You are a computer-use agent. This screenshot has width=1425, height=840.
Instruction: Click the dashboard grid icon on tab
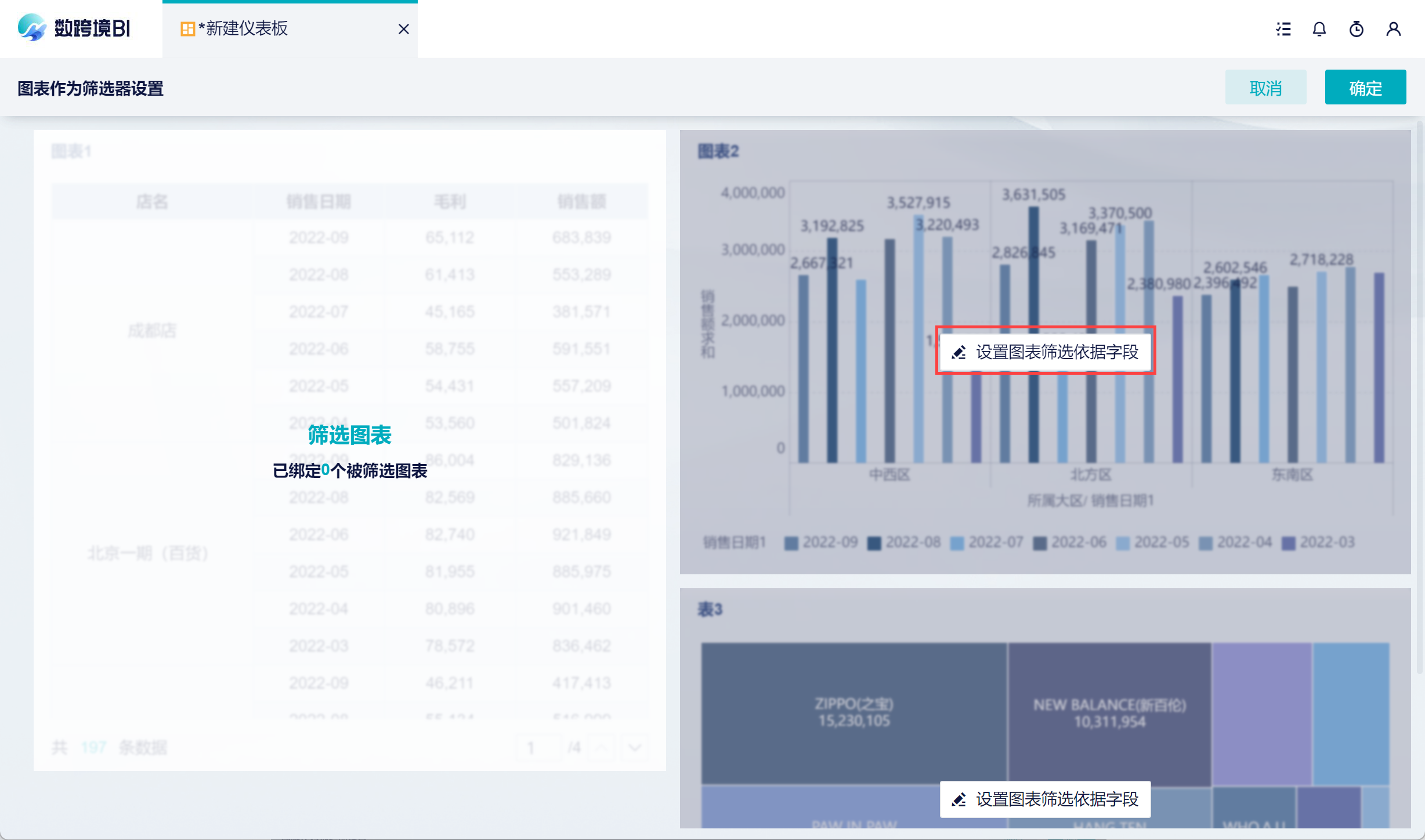click(187, 29)
